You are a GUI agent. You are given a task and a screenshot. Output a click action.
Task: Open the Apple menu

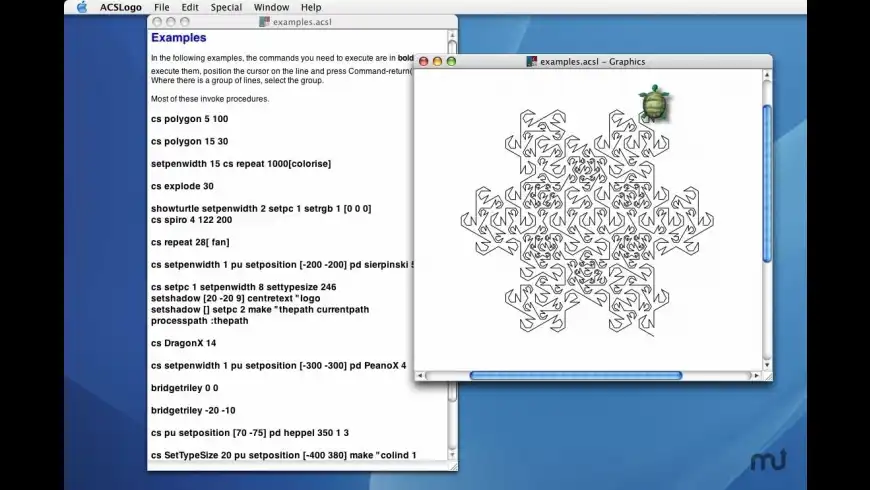coord(82,7)
